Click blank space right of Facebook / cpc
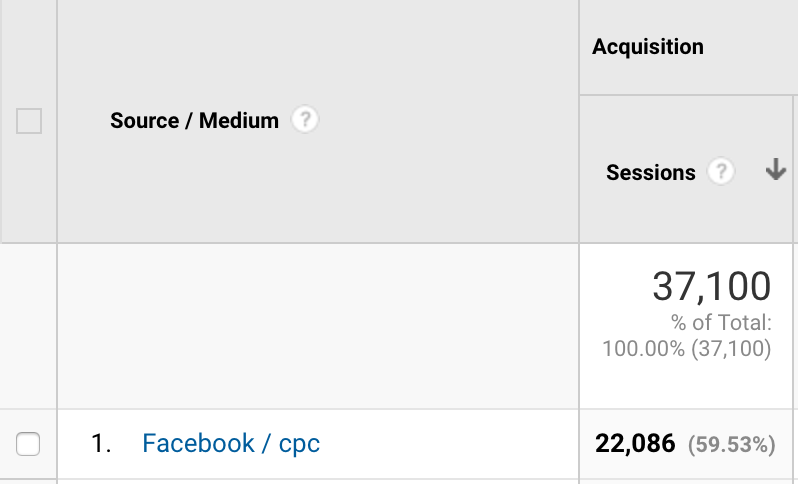Image resolution: width=798 pixels, height=484 pixels. click(x=448, y=444)
